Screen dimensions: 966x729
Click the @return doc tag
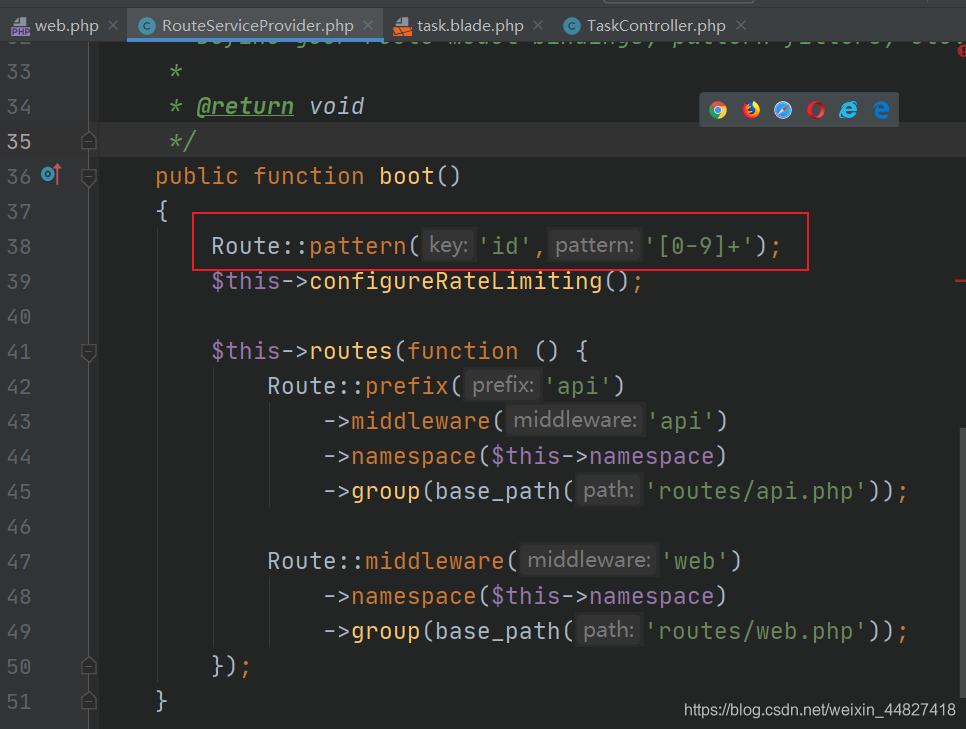pos(245,107)
